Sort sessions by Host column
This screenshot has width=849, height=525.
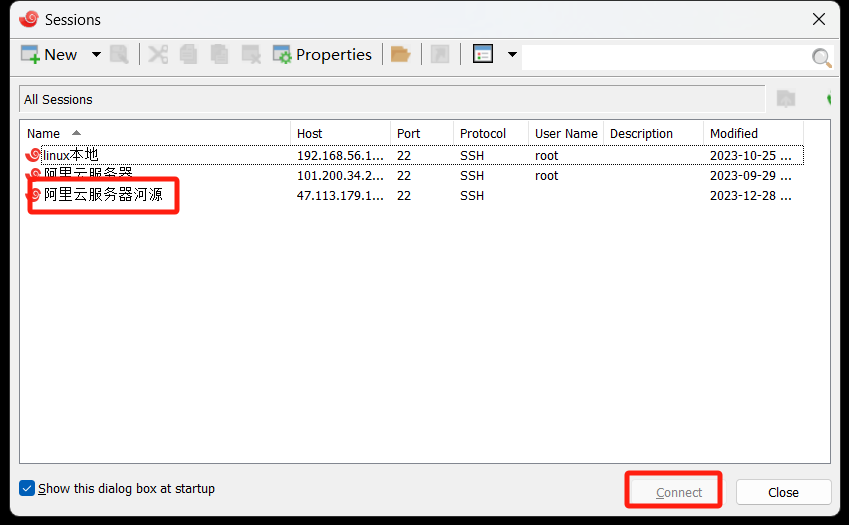point(341,133)
